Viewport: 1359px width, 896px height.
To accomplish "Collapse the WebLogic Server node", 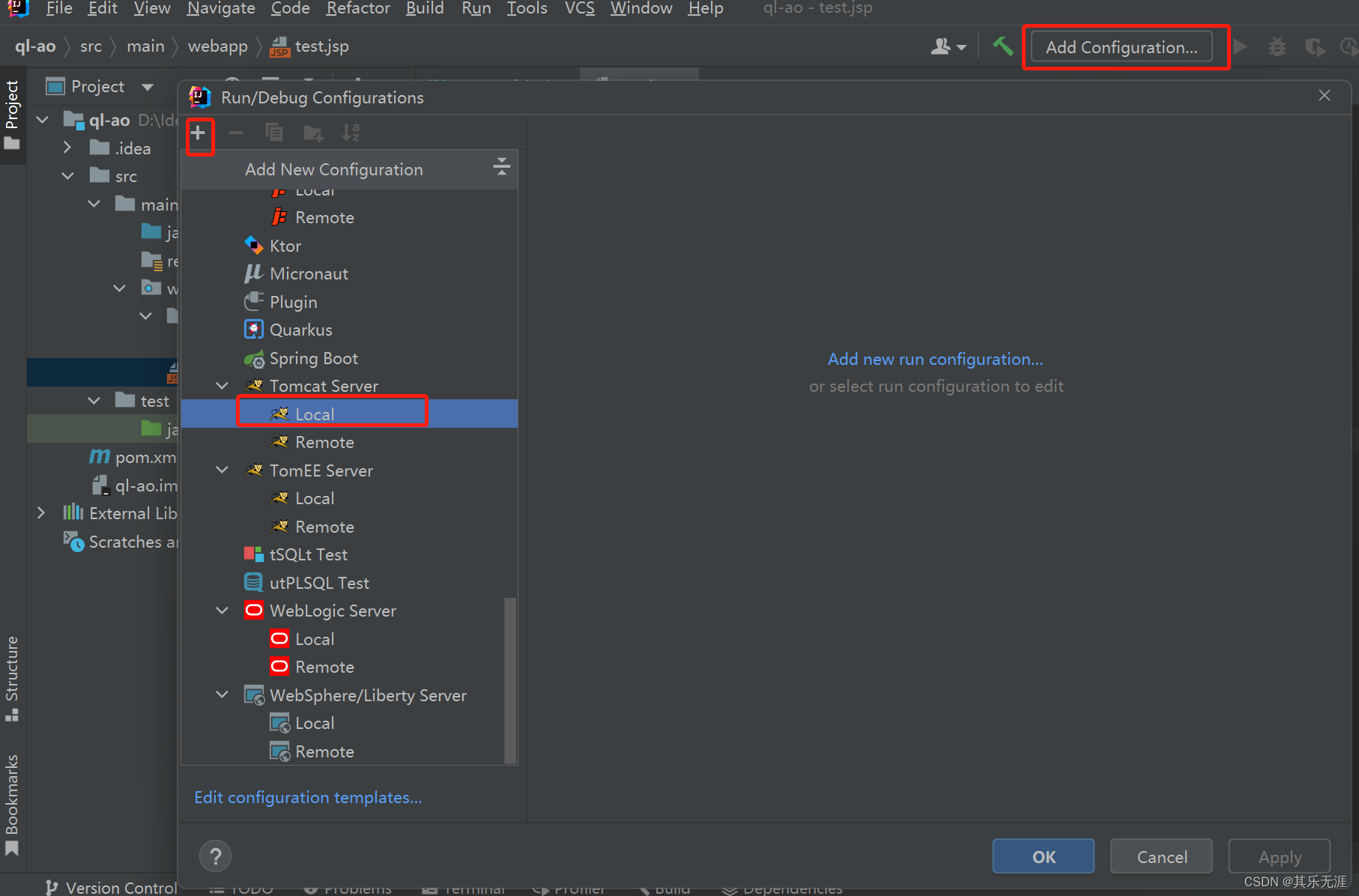I will 223,611.
